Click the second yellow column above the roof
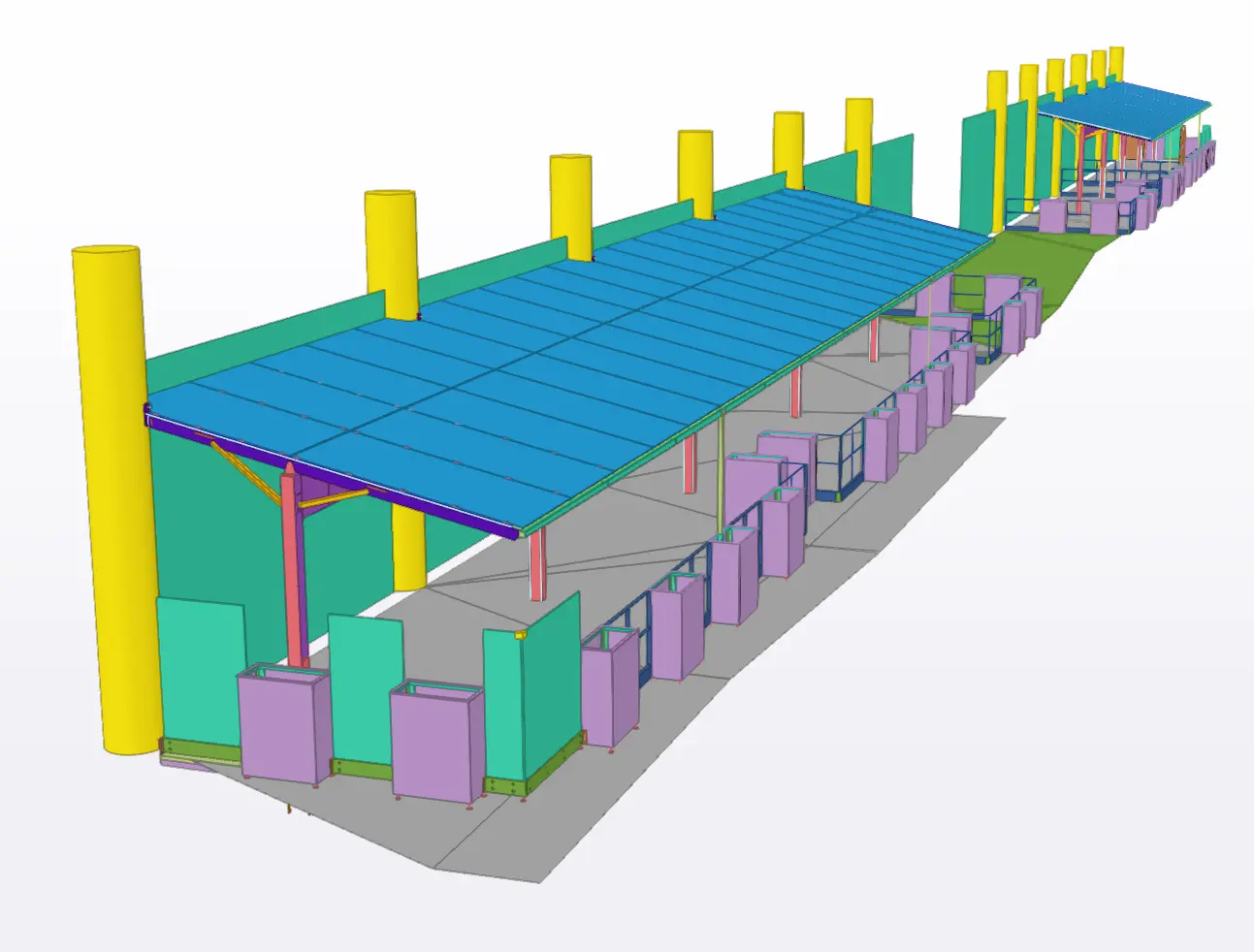This screenshot has height=952, width=1254. 391,252
